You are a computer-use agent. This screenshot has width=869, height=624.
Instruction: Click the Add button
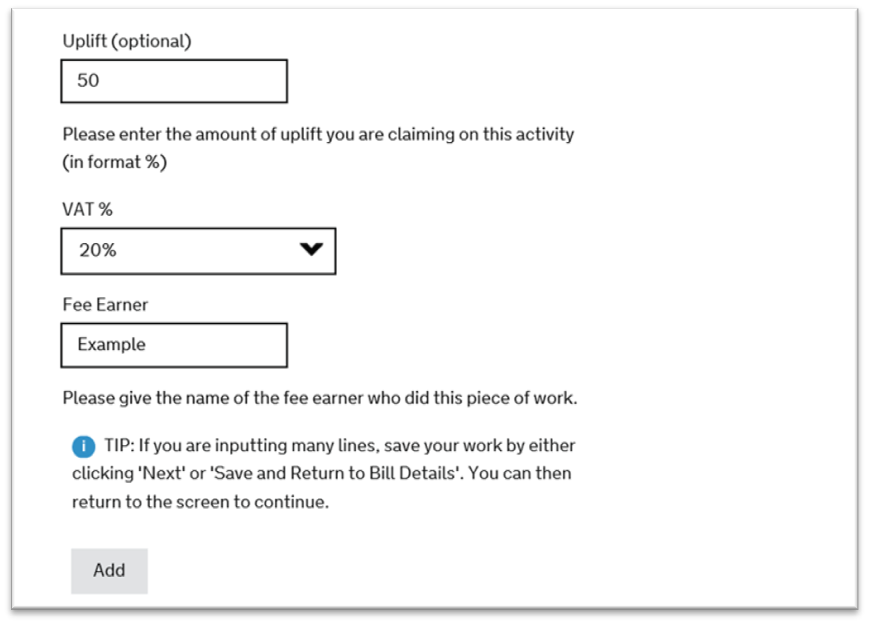coord(109,570)
